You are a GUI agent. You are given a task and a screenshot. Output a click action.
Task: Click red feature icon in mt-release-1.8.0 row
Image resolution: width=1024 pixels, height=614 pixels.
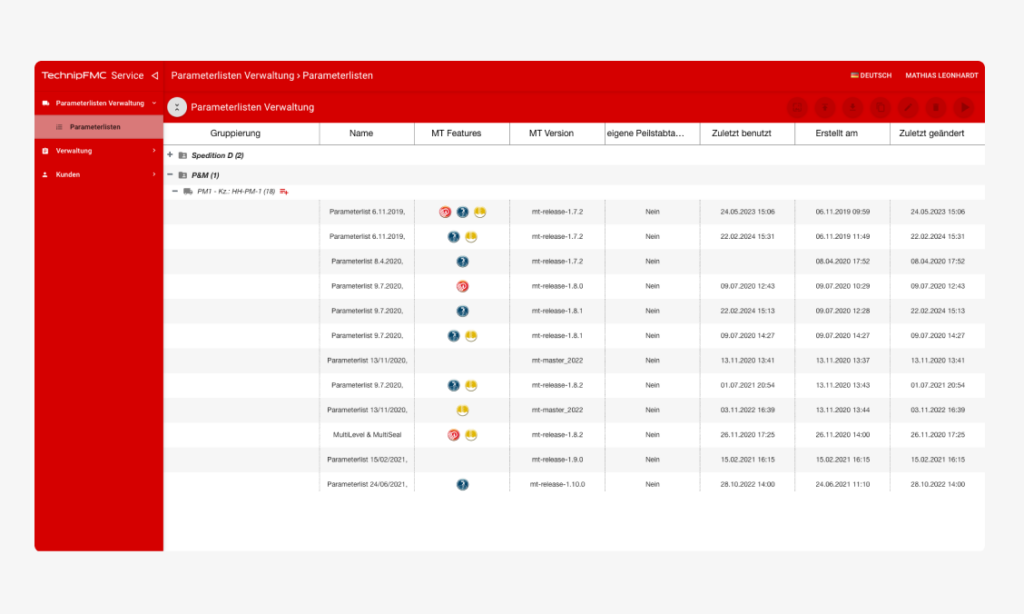462,286
